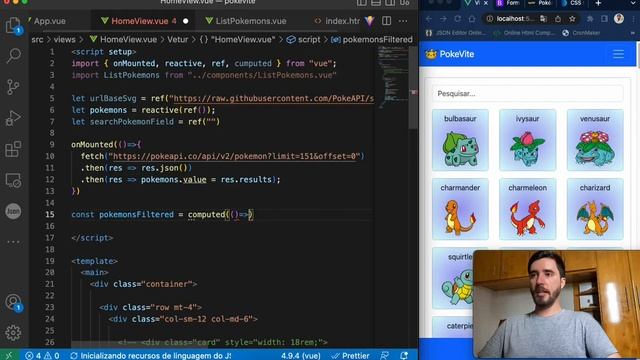The height and width of the screenshot is (360, 640).
Task: Click the Inicializando recursos status message
Action: tap(151, 356)
